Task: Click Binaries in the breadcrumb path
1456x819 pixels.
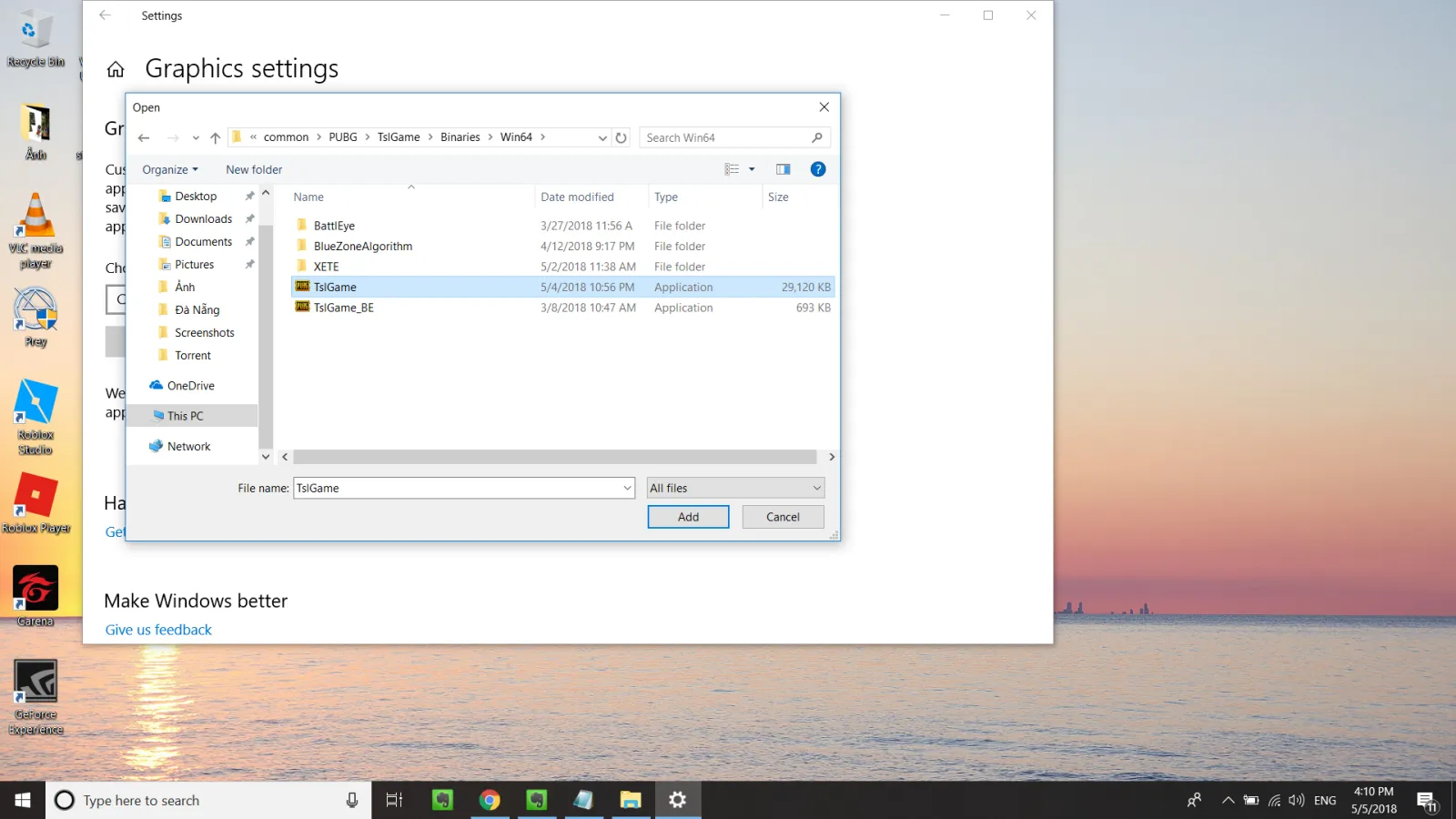Action: 460,137
